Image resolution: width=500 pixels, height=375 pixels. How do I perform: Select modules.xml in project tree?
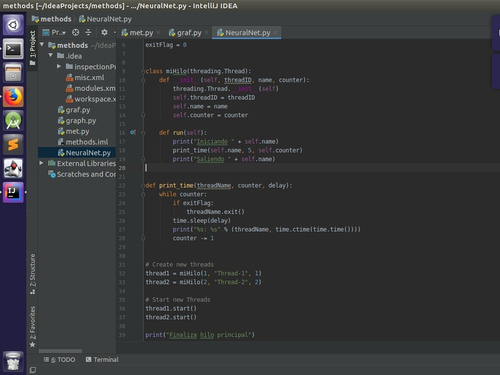91,88
